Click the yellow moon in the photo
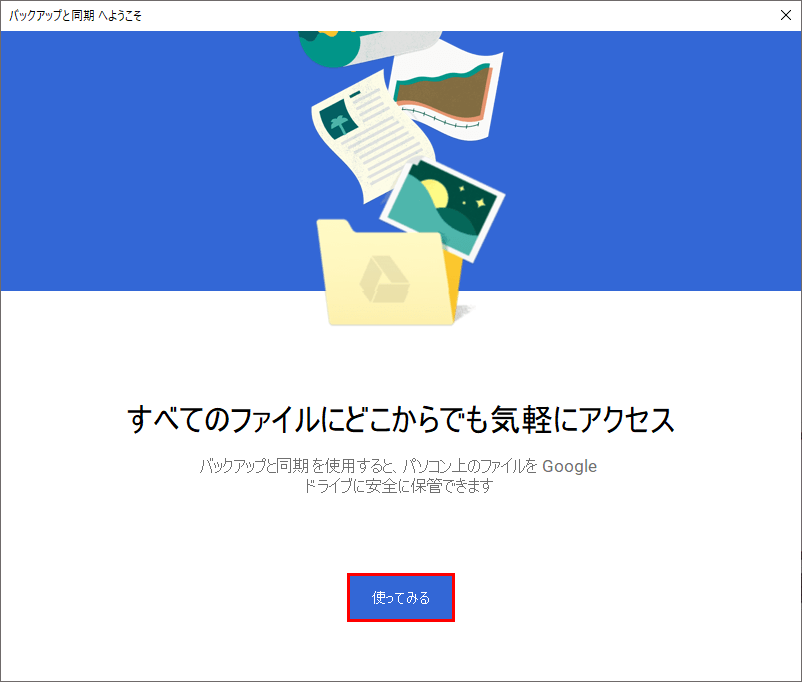 pos(435,194)
